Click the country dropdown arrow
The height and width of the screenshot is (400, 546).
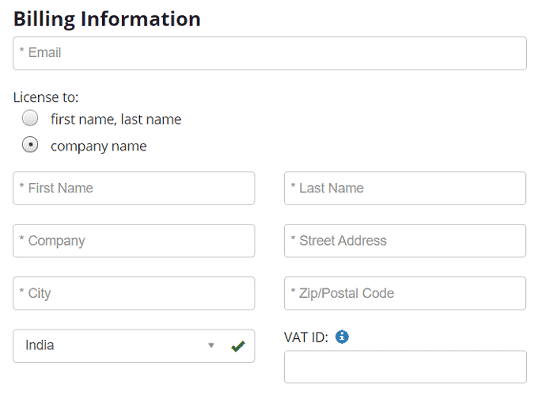211,345
